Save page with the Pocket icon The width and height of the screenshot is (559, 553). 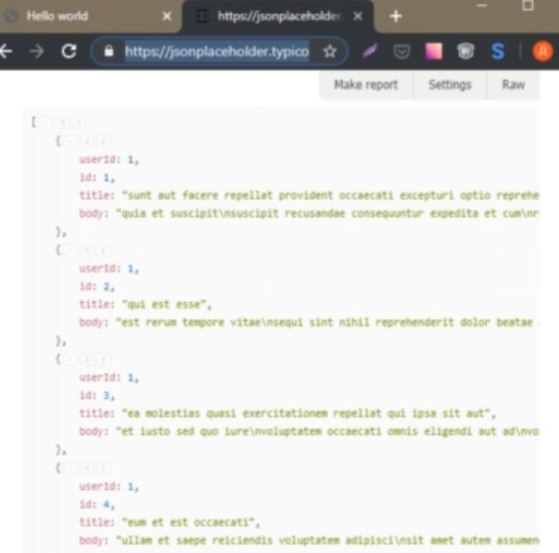coord(401,52)
